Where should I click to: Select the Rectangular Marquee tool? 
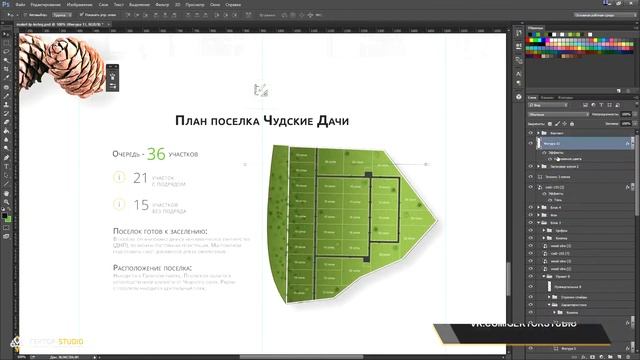click(6, 43)
